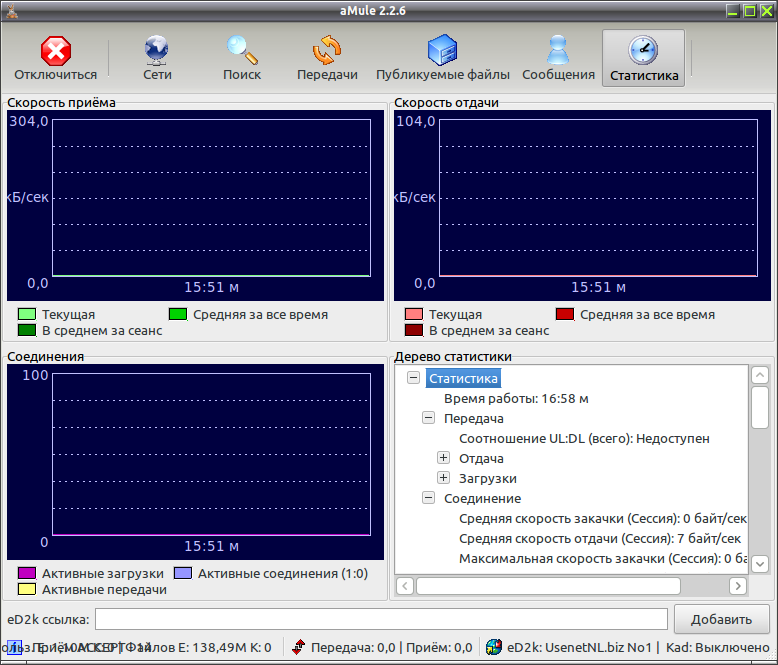Viewport: 778px width, 665px height.
Task: Click the Активные загрузки magenta swatch
Action: [x=27, y=573]
